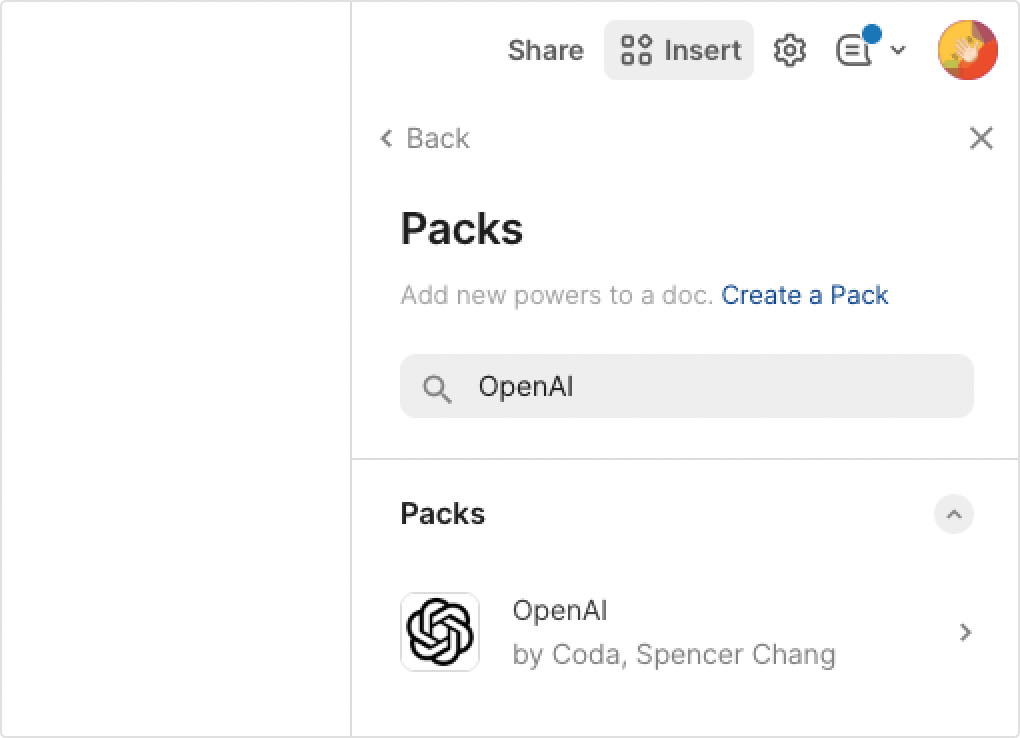This screenshot has width=1020, height=738.
Task: Collapse the Packs results section
Action: [953, 514]
